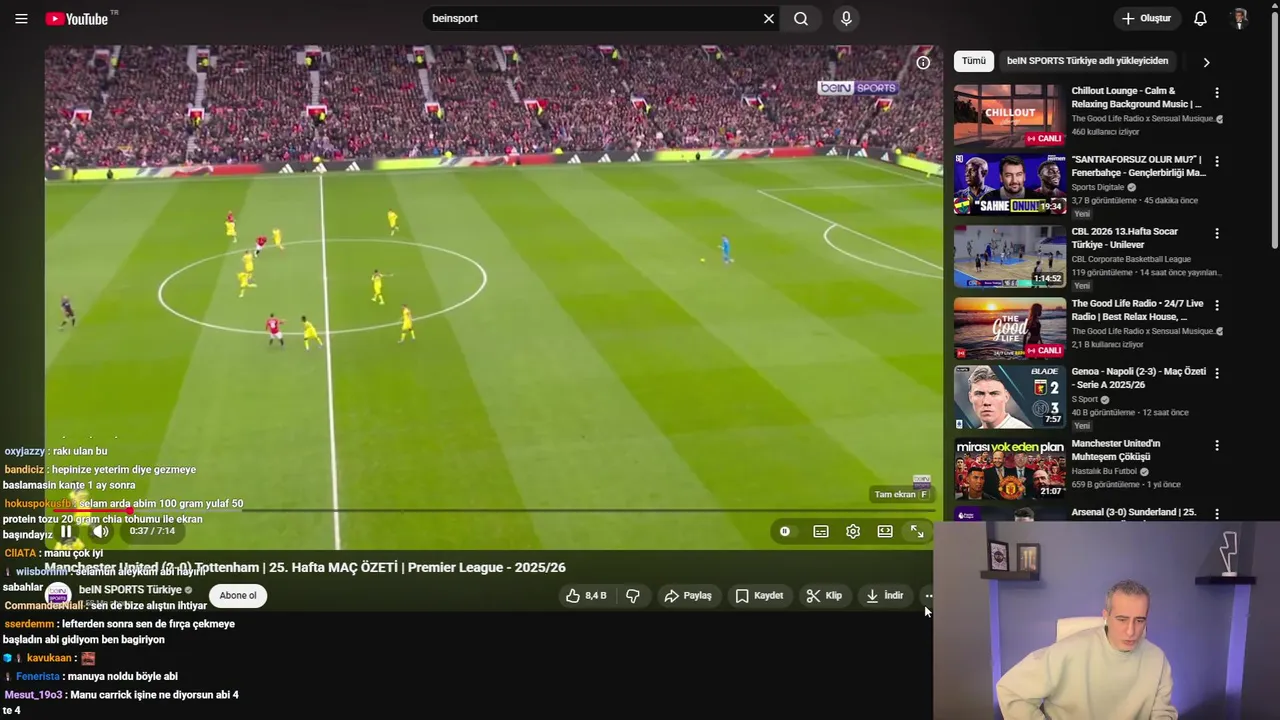The width and height of the screenshot is (1280, 720).
Task: Open Manchester United'ın Muhteşem Çöküşü thumbnail
Action: pos(1009,469)
